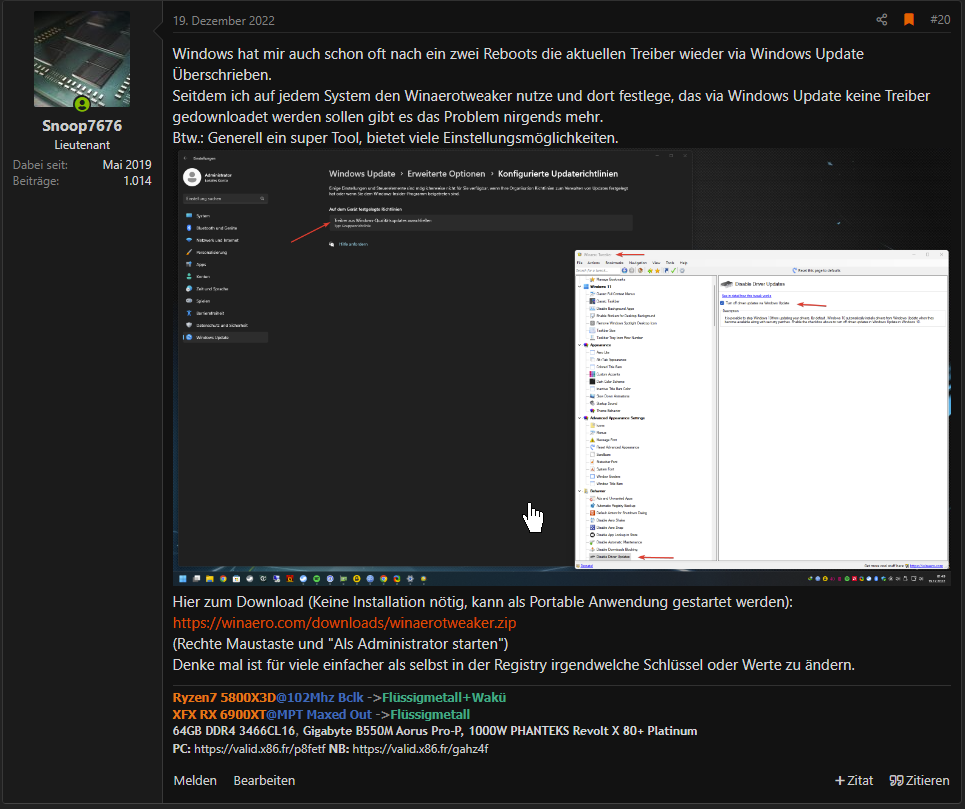Select the rank text Lieutenant
The height and width of the screenshot is (809, 965).
click(x=82, y=145)
